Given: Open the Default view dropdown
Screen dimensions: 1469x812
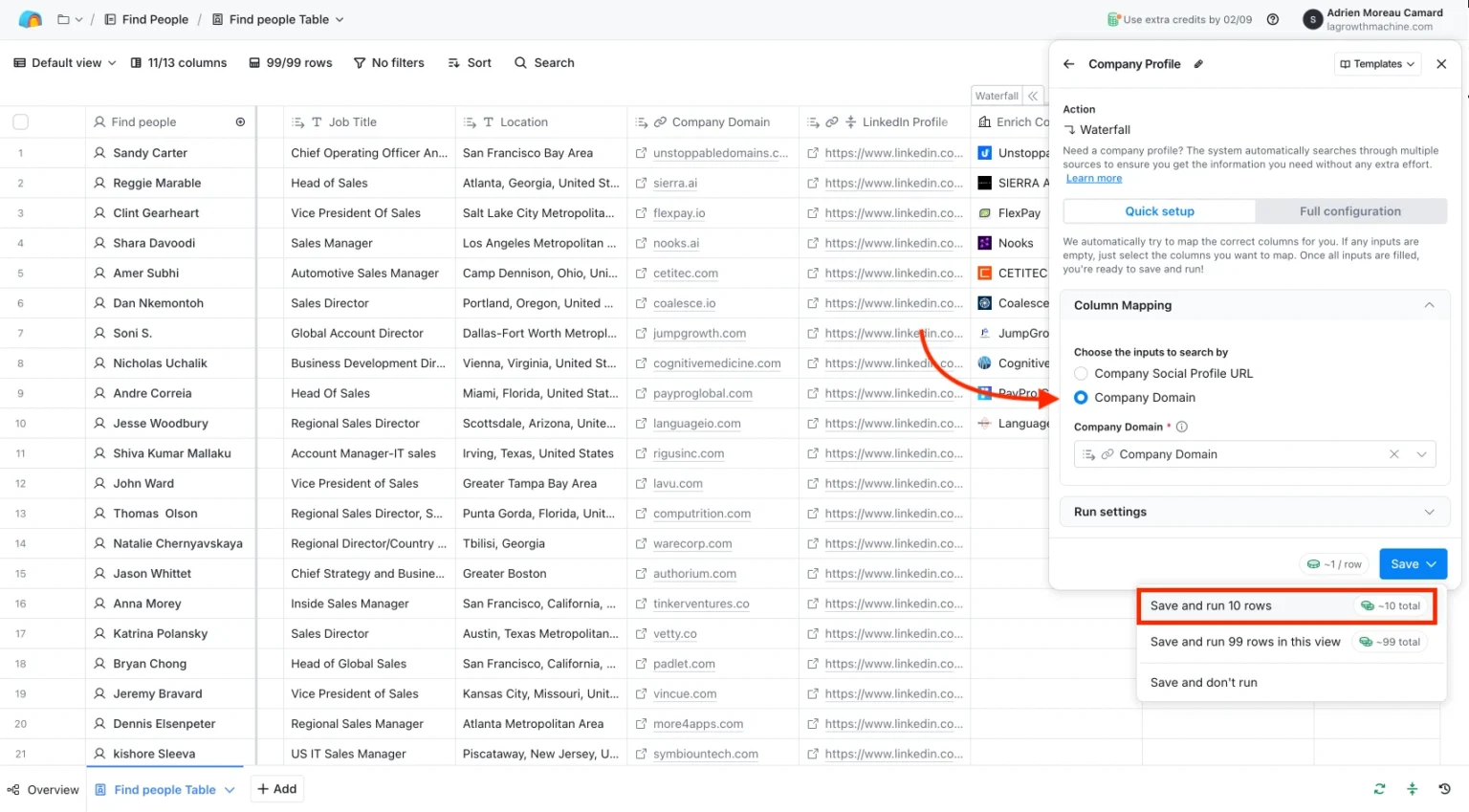Looking at the screenshot, I should coord(65,63).
